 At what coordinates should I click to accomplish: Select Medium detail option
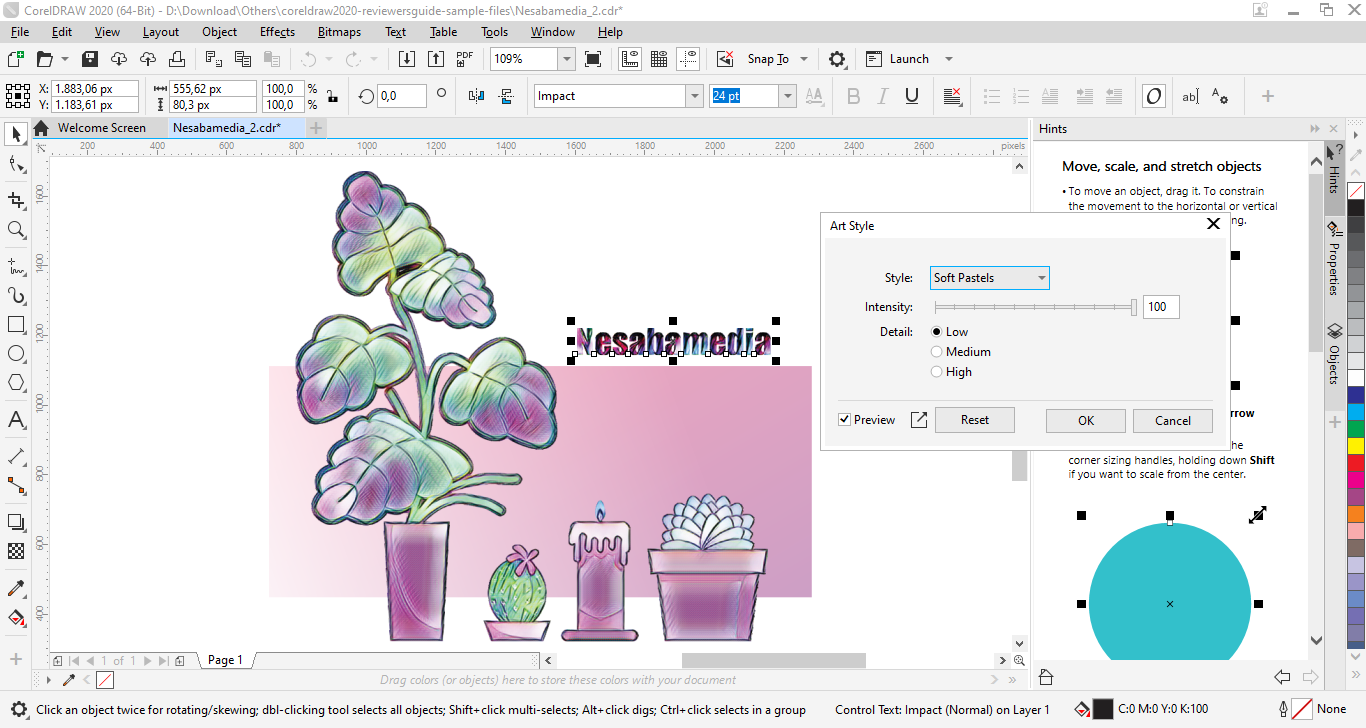point(937,352)
